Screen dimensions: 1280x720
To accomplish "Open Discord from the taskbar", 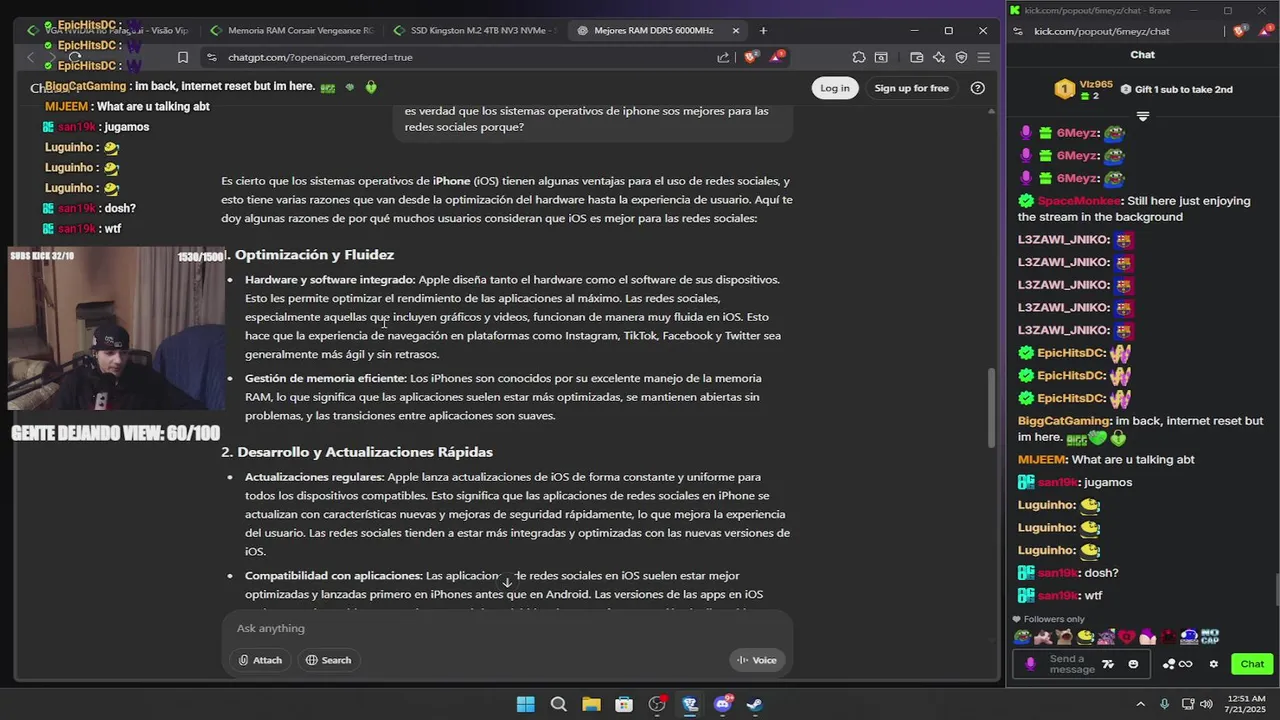I will coord(723,704).
